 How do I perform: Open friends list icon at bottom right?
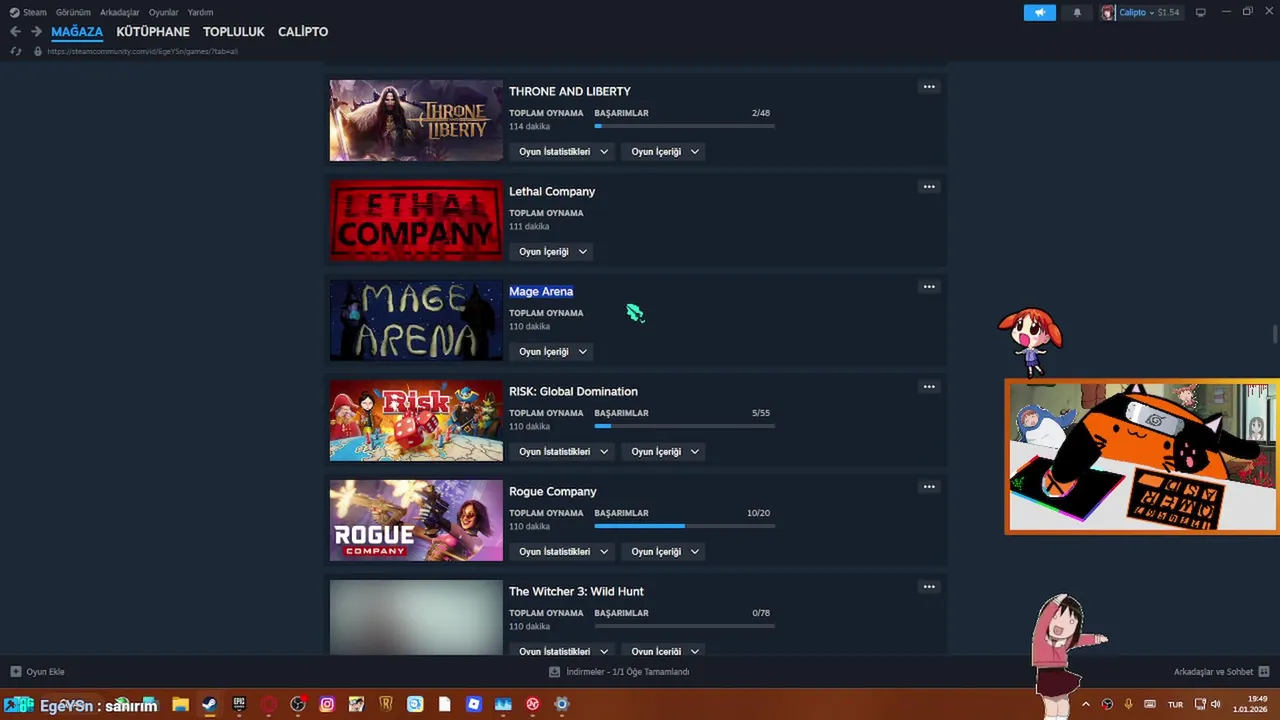pos(1264,672)
